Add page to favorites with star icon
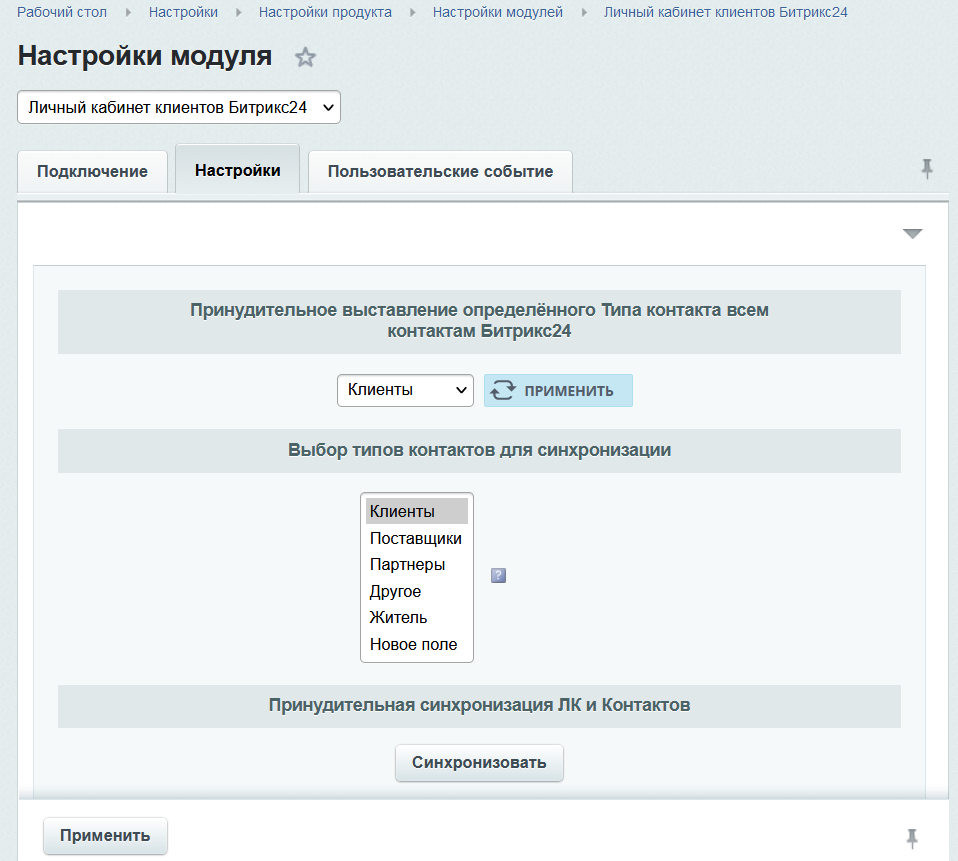This screenshot has height=861, width=958. [x=305, y=58]
